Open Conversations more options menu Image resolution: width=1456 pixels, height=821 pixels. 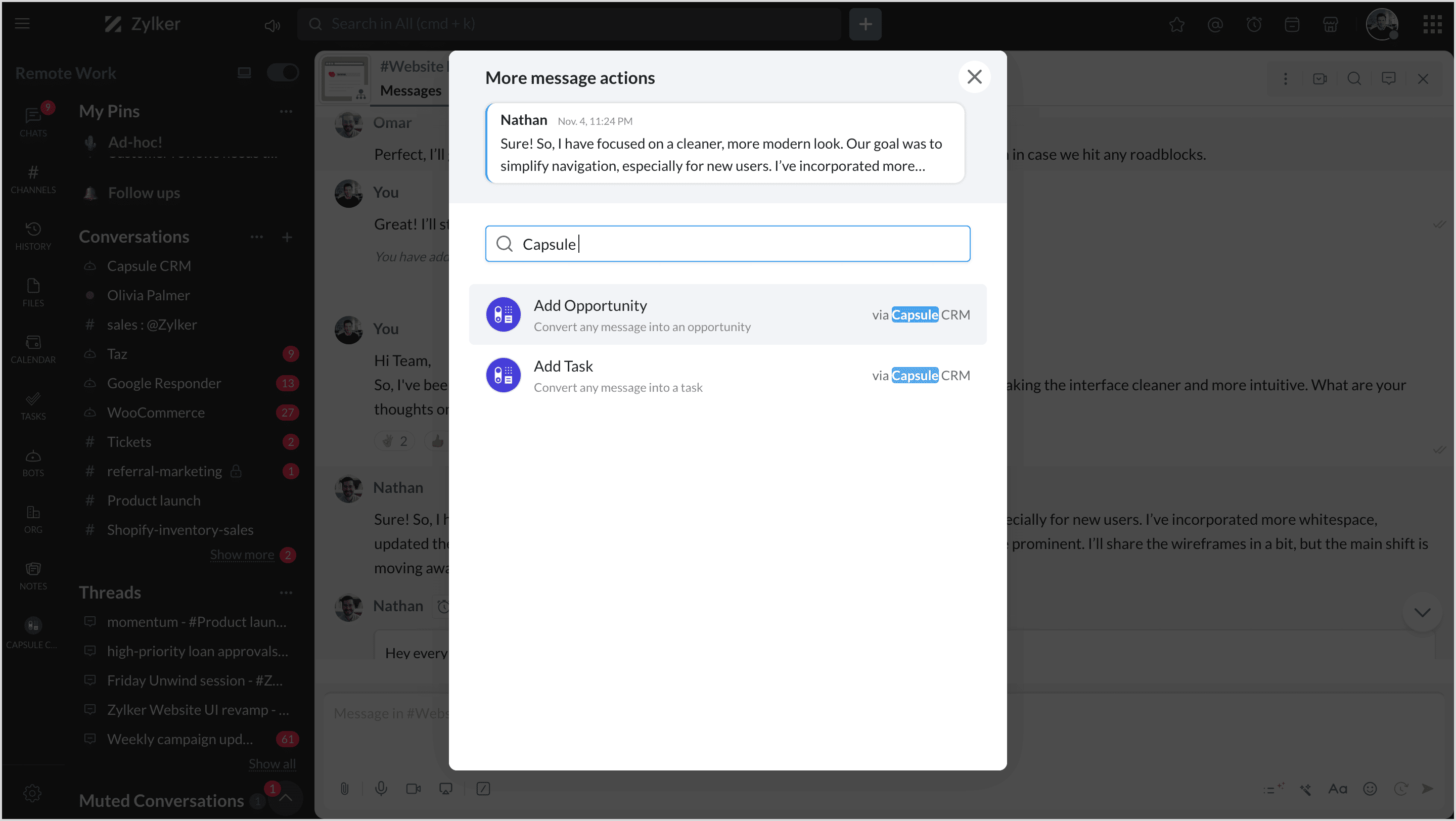click(x=257, y=237)
